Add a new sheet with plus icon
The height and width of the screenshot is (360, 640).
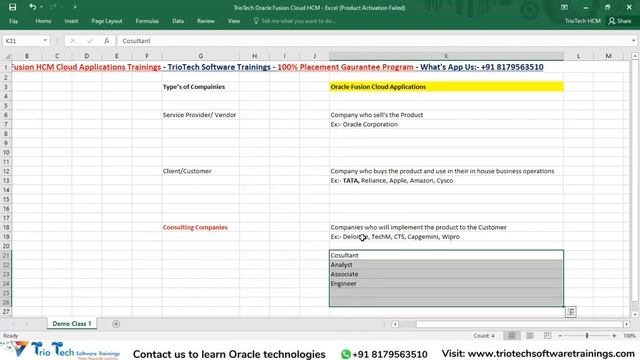pos(116,324)
